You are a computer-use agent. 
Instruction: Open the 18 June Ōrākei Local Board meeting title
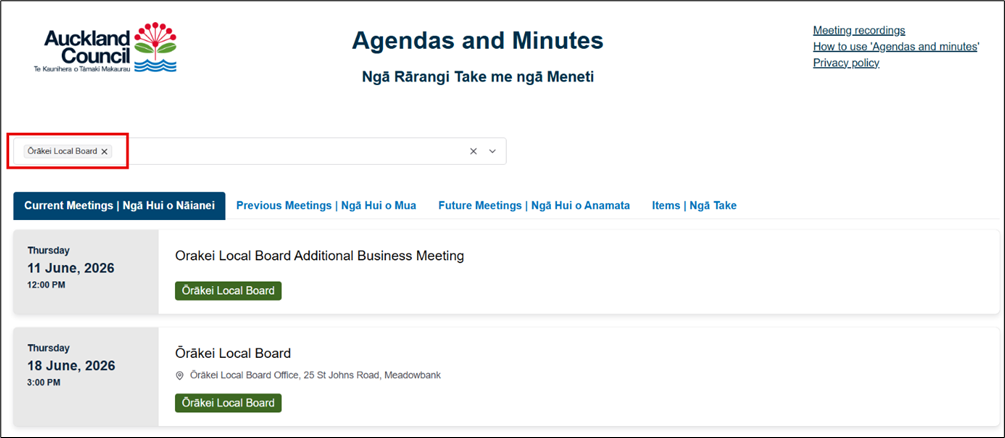coord(233,353)
